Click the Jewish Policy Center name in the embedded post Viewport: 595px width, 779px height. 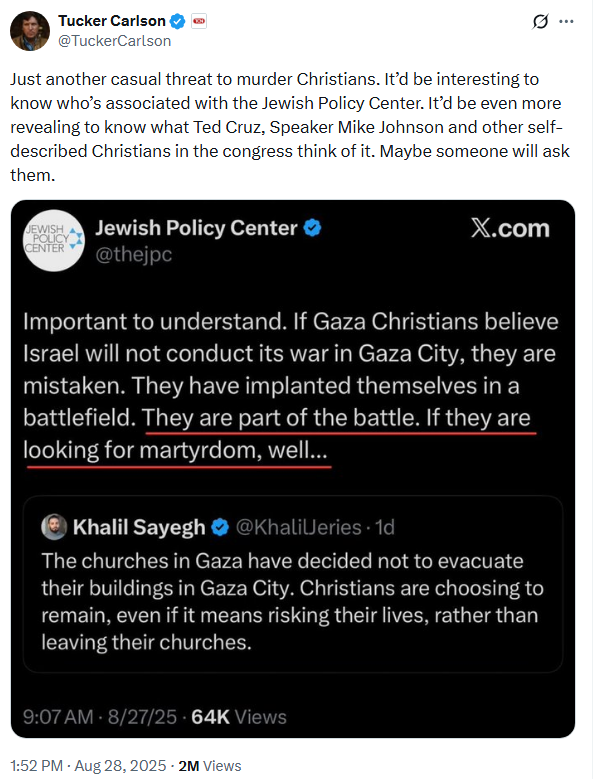tap(196, 228)
